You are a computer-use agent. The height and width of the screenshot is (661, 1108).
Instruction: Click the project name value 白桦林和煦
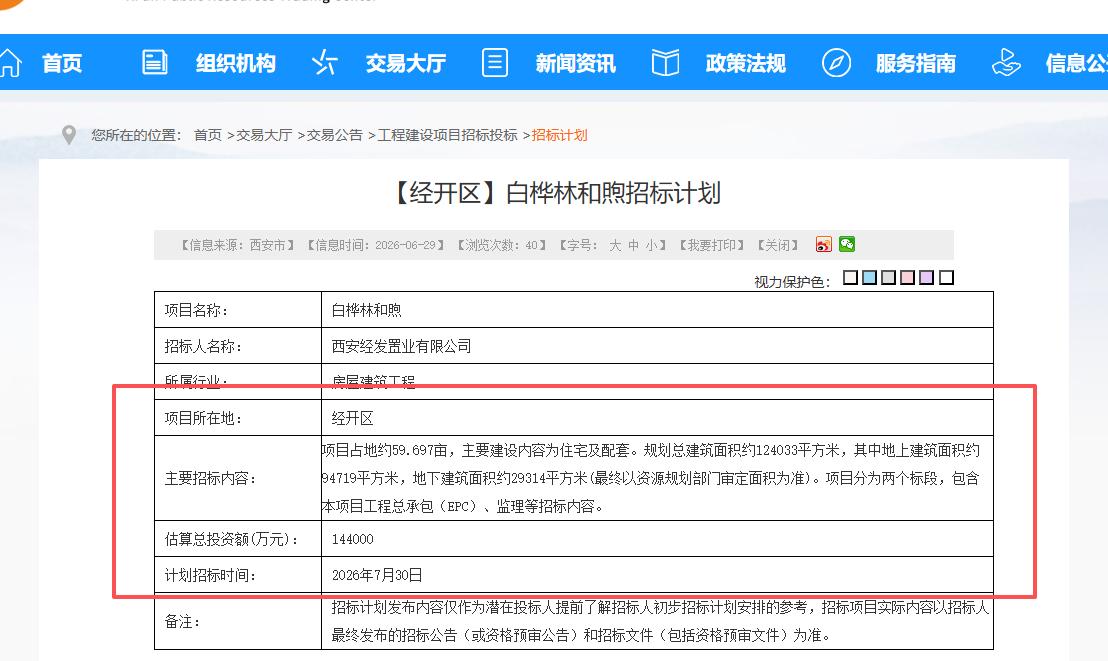367,310
